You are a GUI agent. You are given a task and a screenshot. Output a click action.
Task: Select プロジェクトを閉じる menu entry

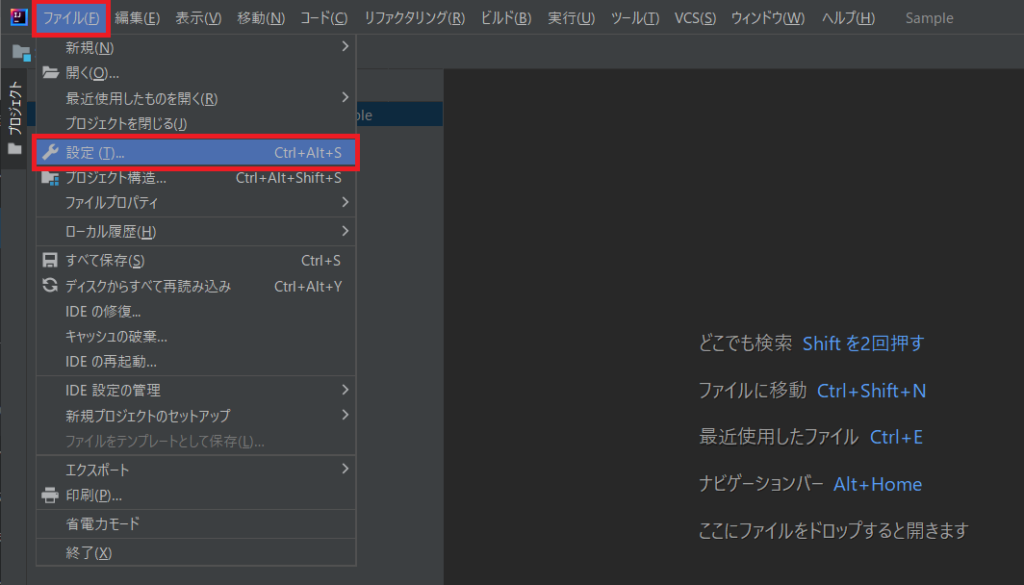click(x=126, y=123)
